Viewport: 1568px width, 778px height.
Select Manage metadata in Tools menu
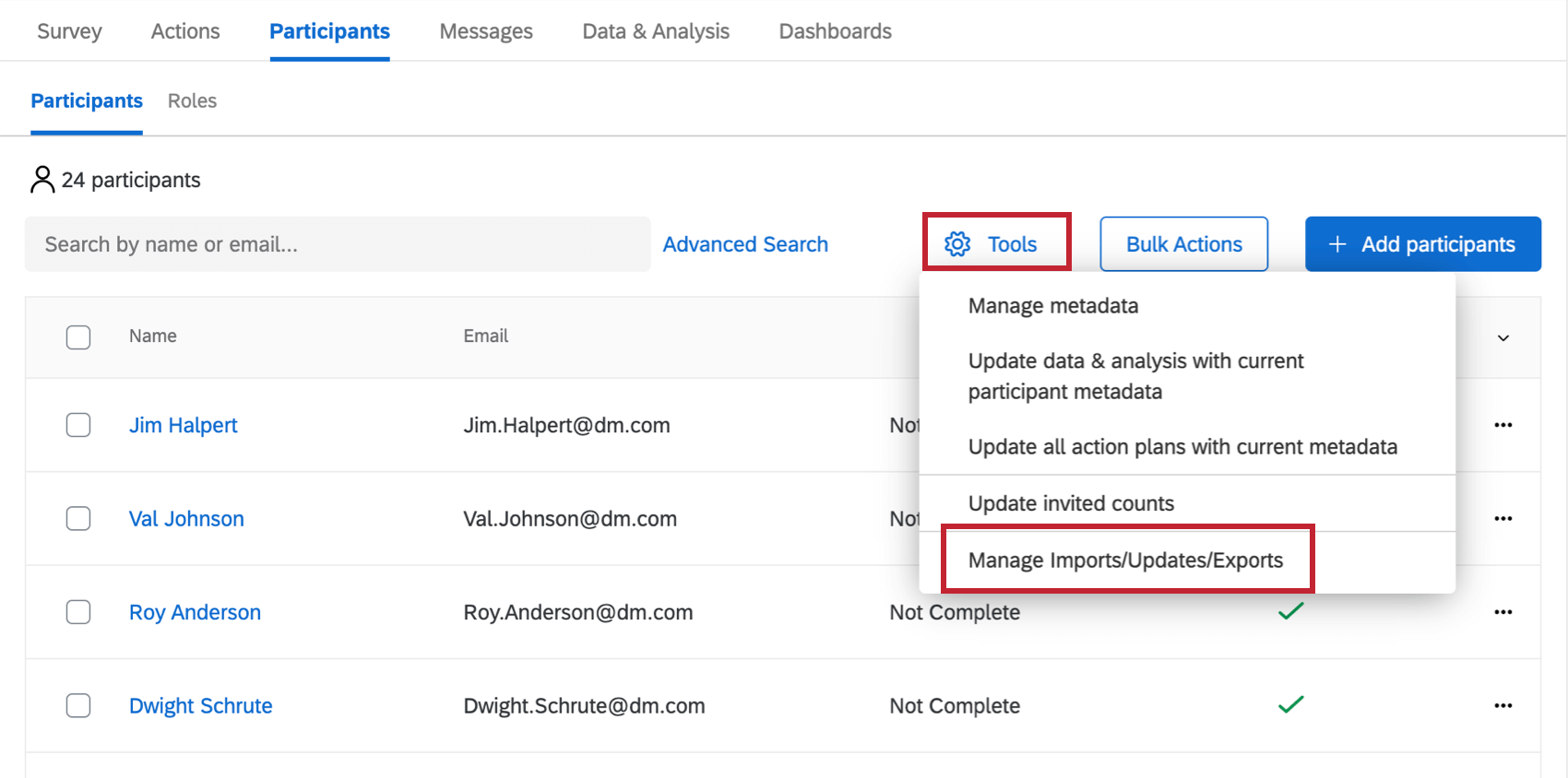point(1052,306)
